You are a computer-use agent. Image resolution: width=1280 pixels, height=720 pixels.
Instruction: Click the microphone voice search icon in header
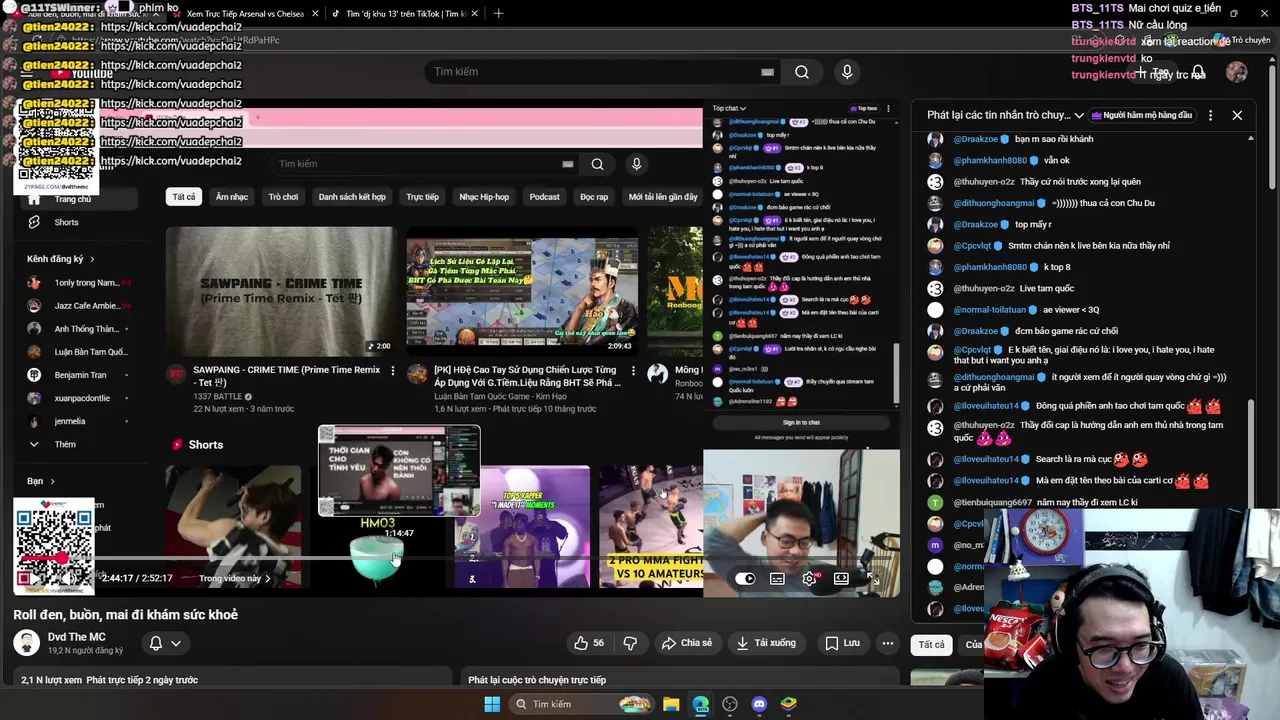[x=847, y=72]
